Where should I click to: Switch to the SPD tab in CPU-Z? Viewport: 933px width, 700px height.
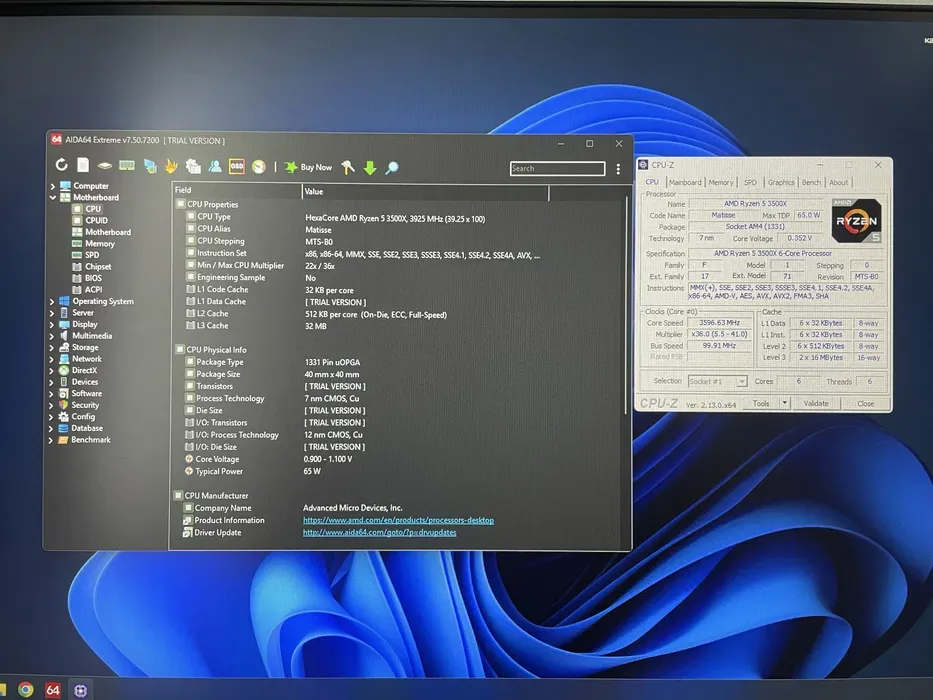[750, 183]
